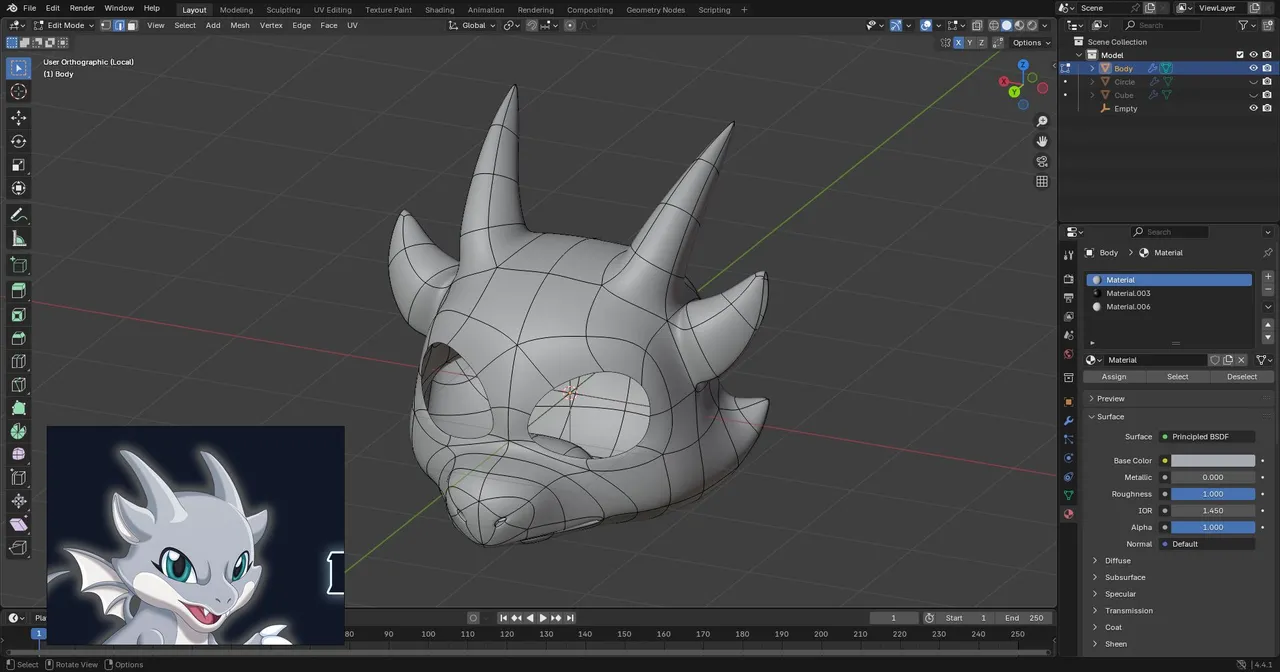This screenshot has width=1280, height=672.
Task: Select the Inset Faces tool
Action: point(18,315)
